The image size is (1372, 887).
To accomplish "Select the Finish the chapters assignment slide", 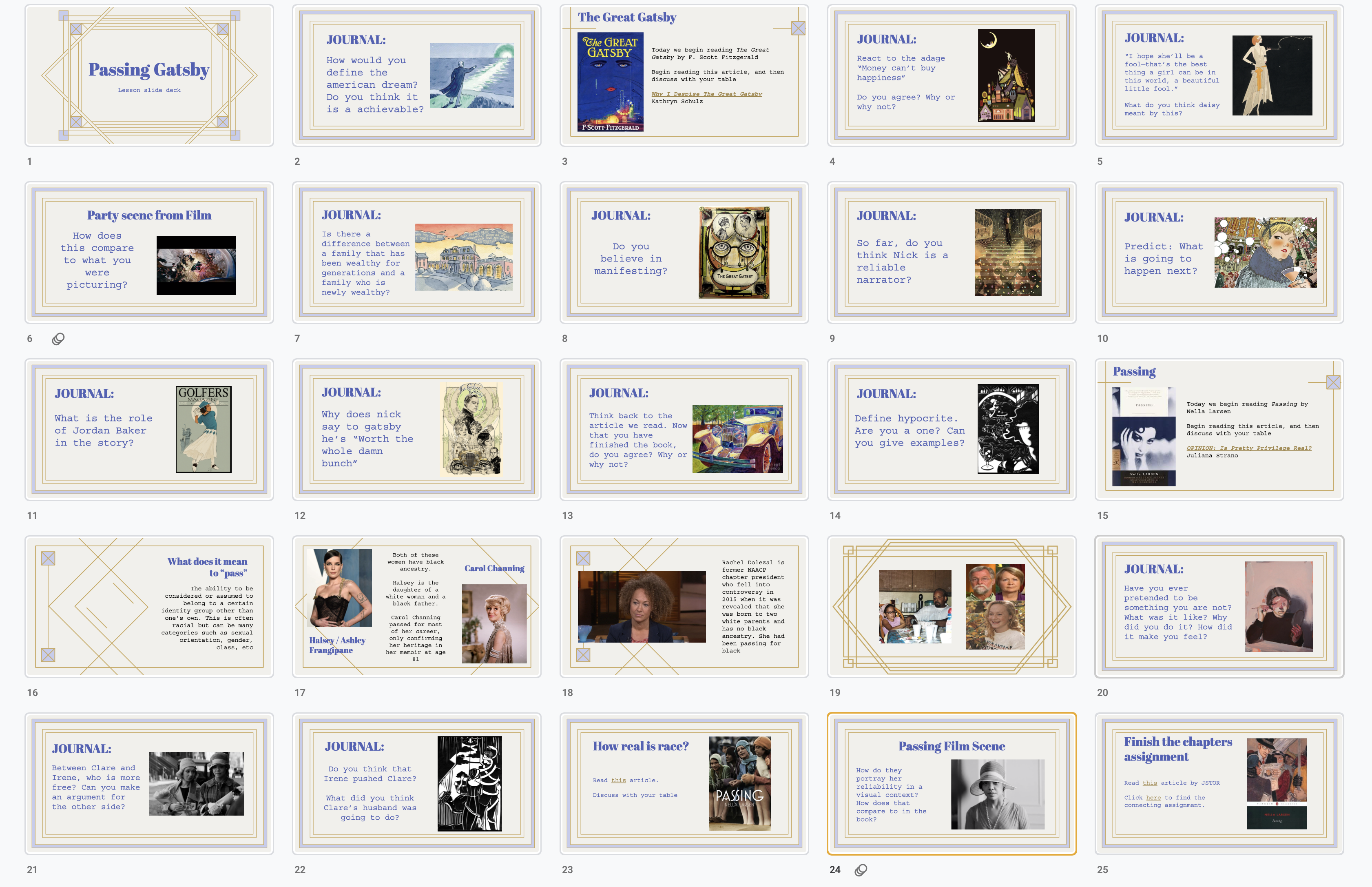I will tap(1219, 783).
